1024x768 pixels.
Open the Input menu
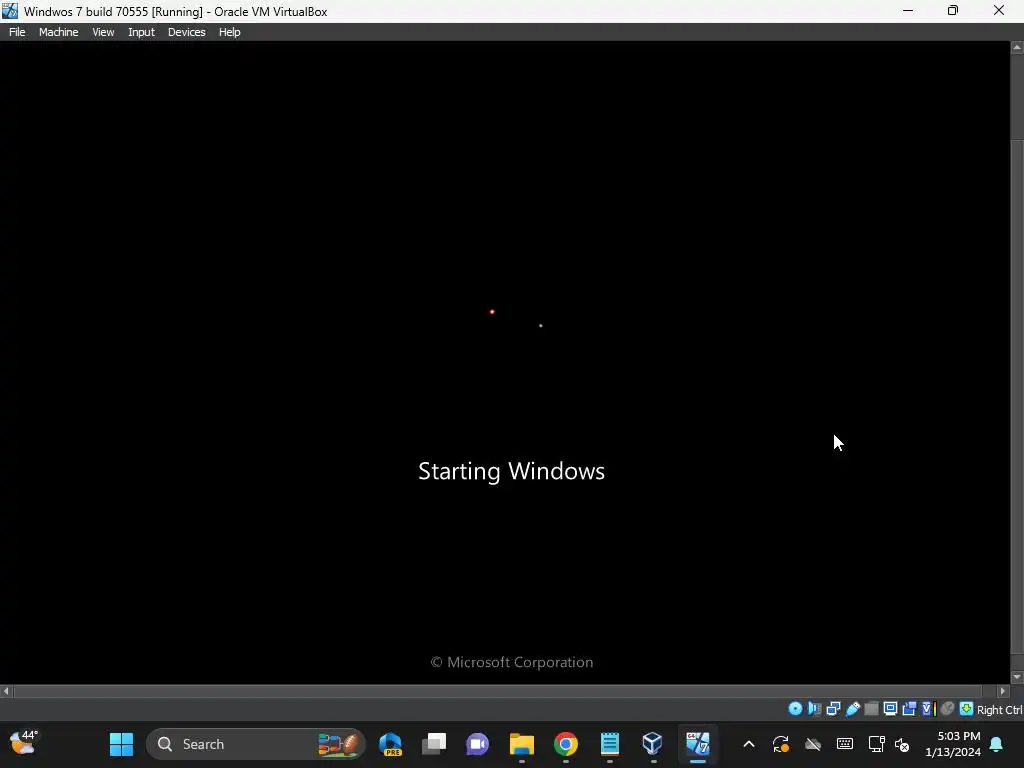click(141, 32)
